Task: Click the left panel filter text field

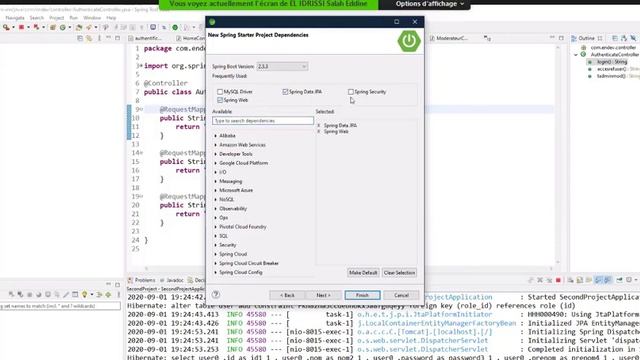Action: tap(60, 306)
